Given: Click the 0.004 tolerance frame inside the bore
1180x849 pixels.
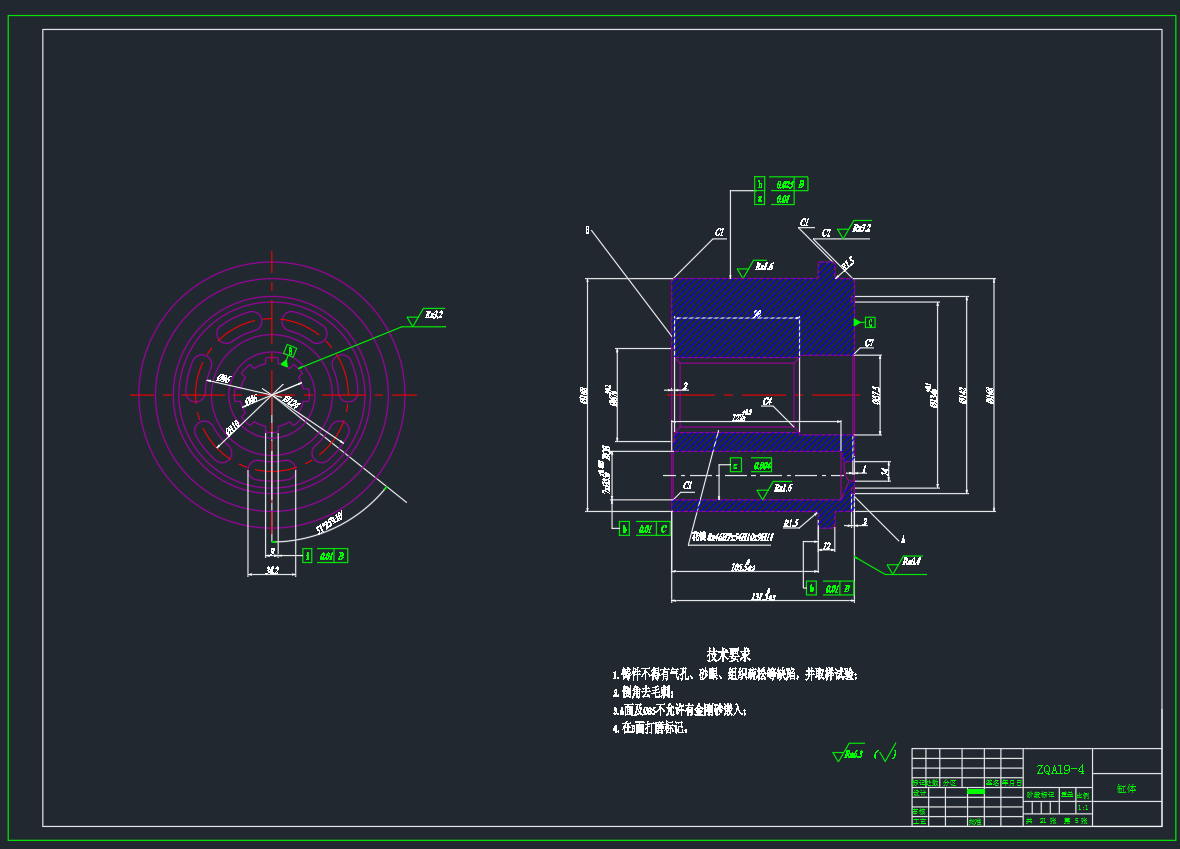Looking at the screenshot, I should pos(751,465).
